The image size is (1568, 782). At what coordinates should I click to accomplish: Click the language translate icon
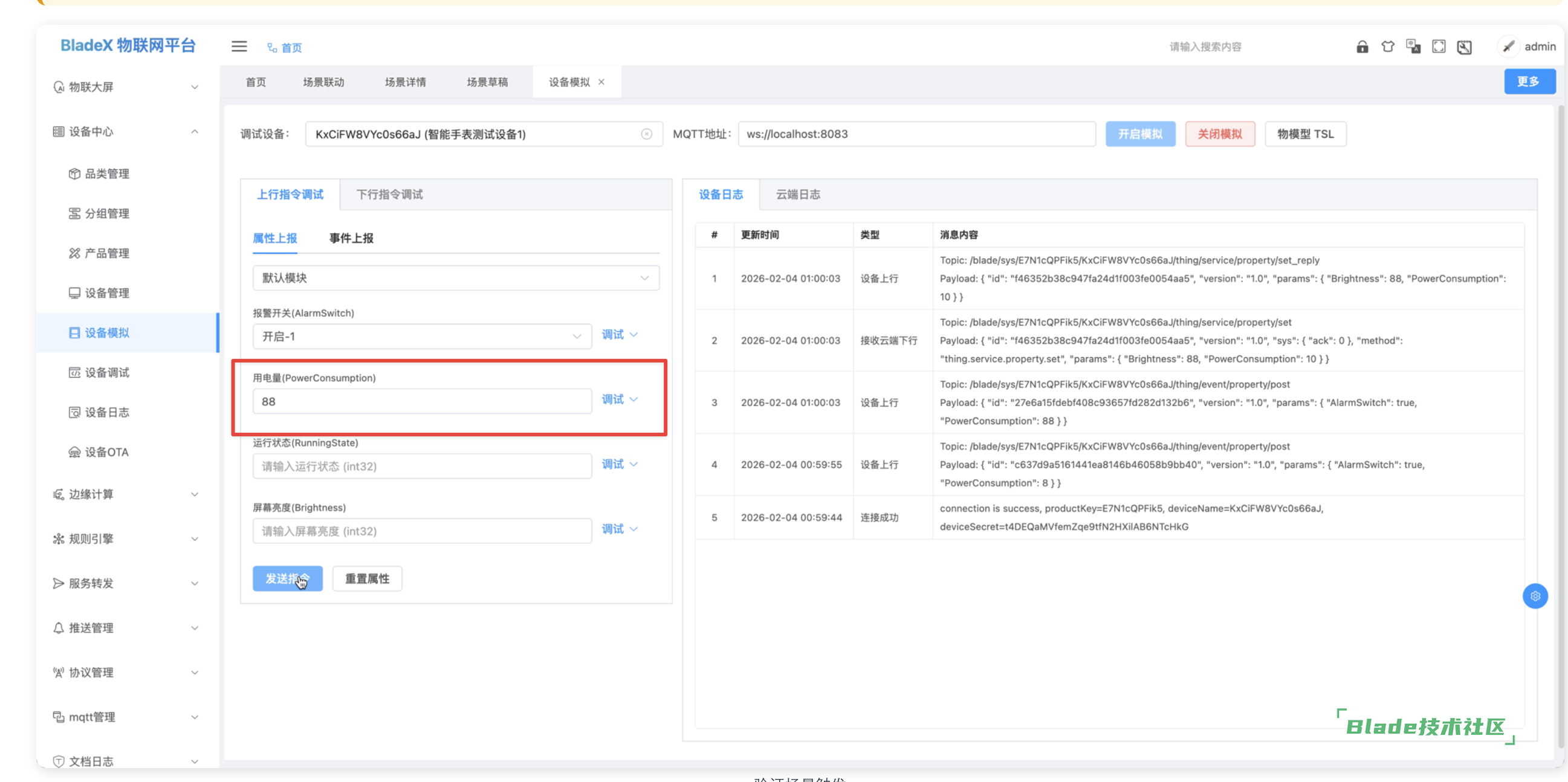click(x=1413, y=47)
